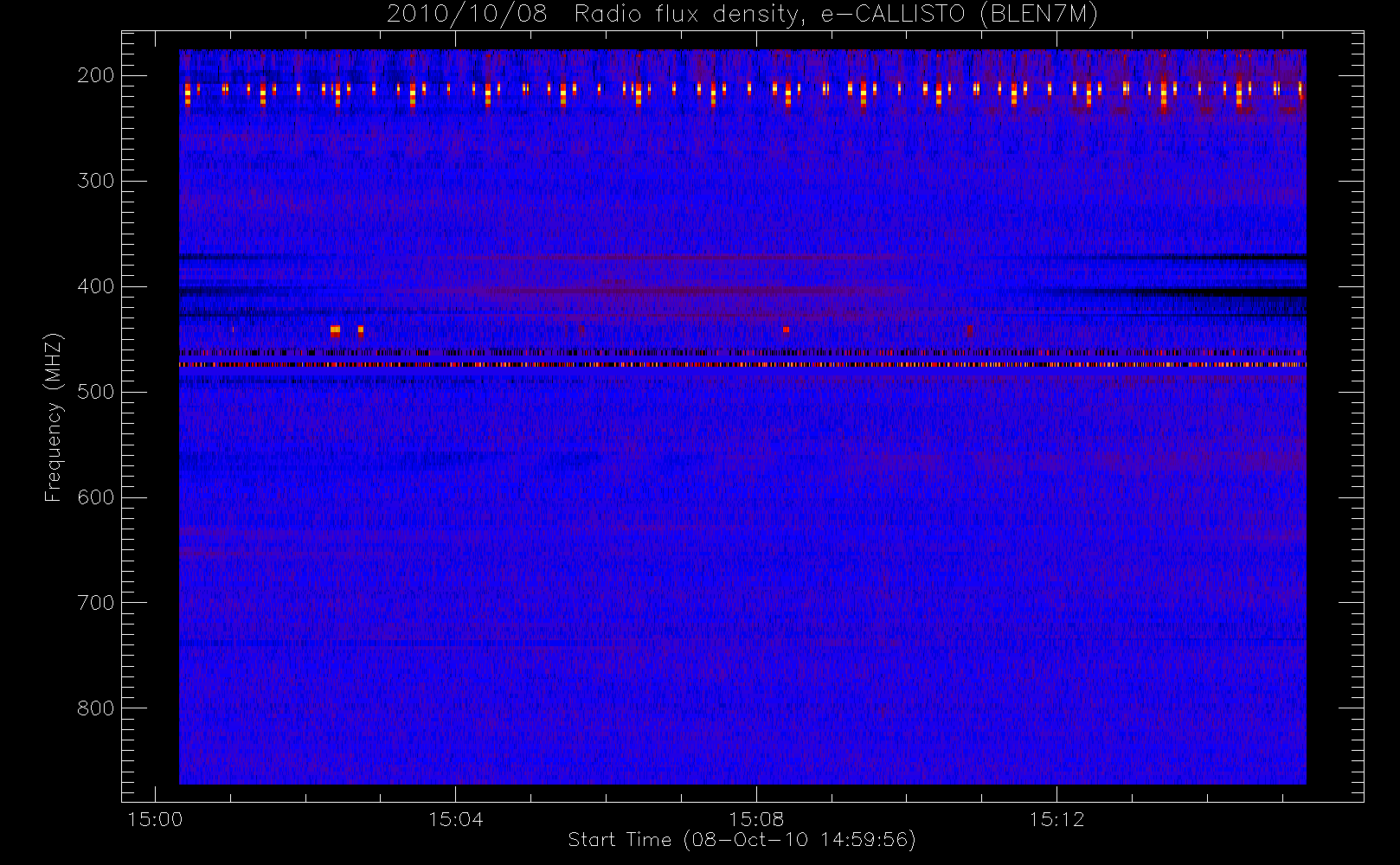Image resolution: width=1400 pixels, height=865 pixels.
Task: Click the 15:08 time tick label
Action: tap(756, 819)
